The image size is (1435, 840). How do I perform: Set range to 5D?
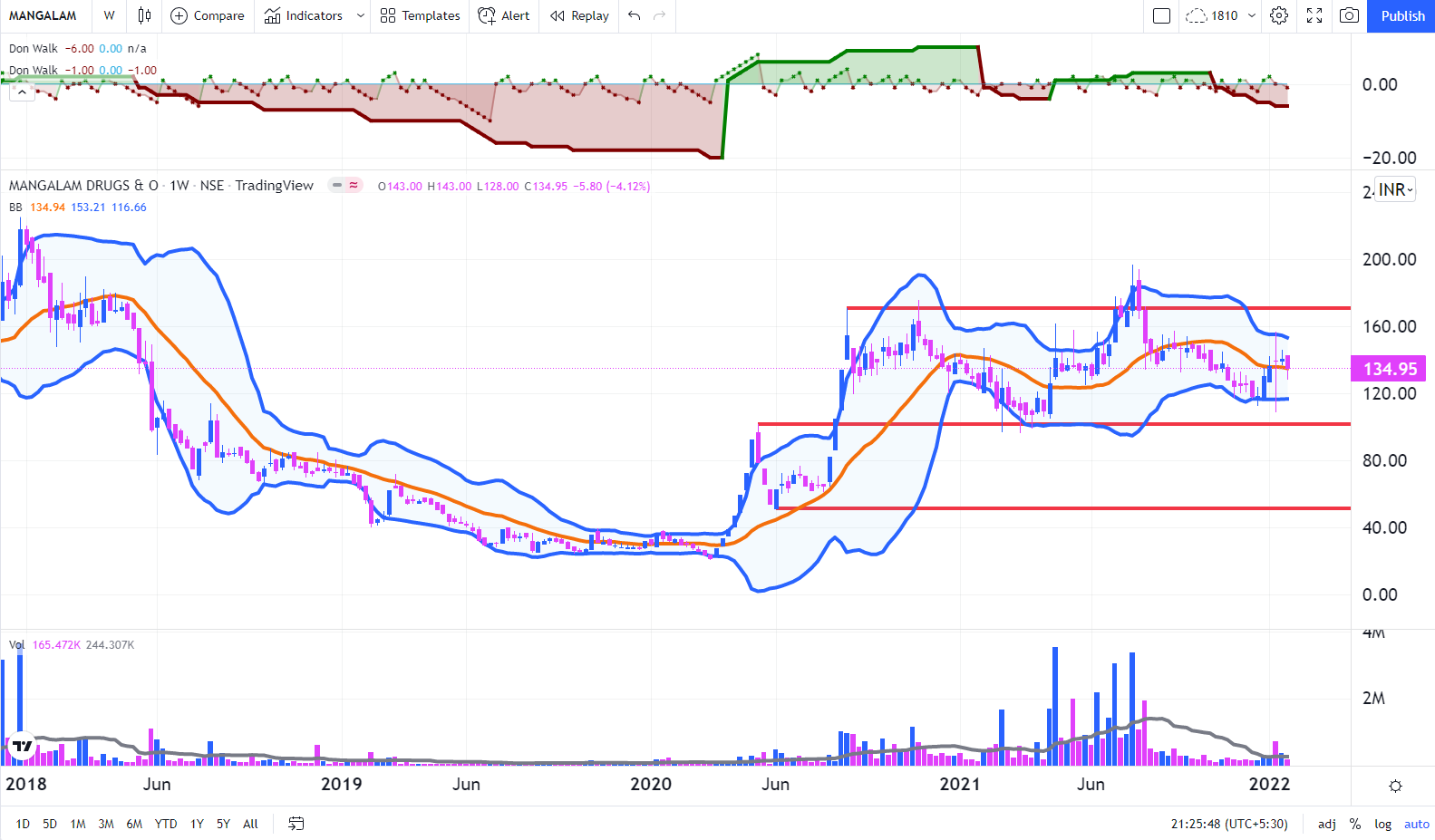pyautogui.click(x=50, y=824)
